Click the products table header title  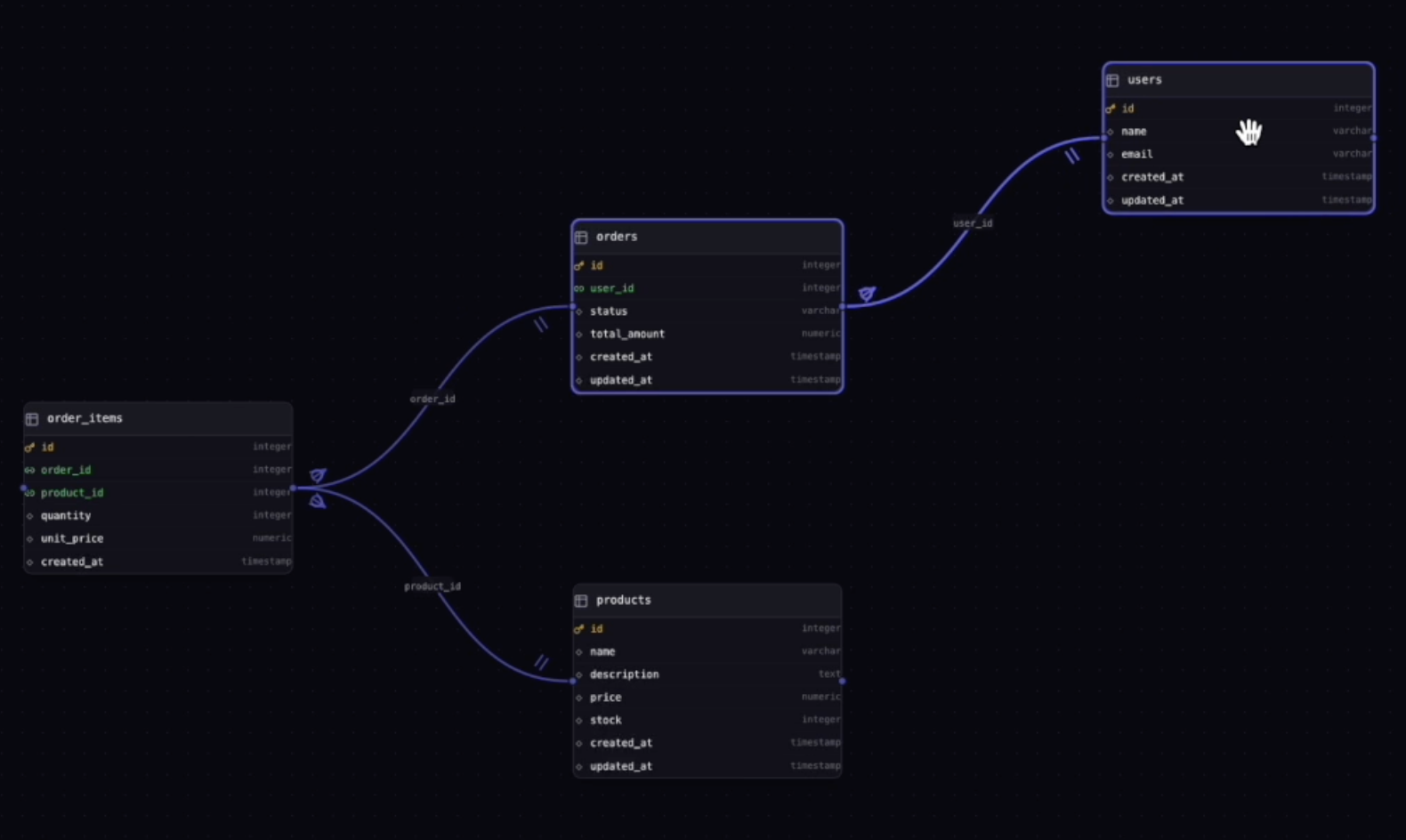(x=624, y=601)
